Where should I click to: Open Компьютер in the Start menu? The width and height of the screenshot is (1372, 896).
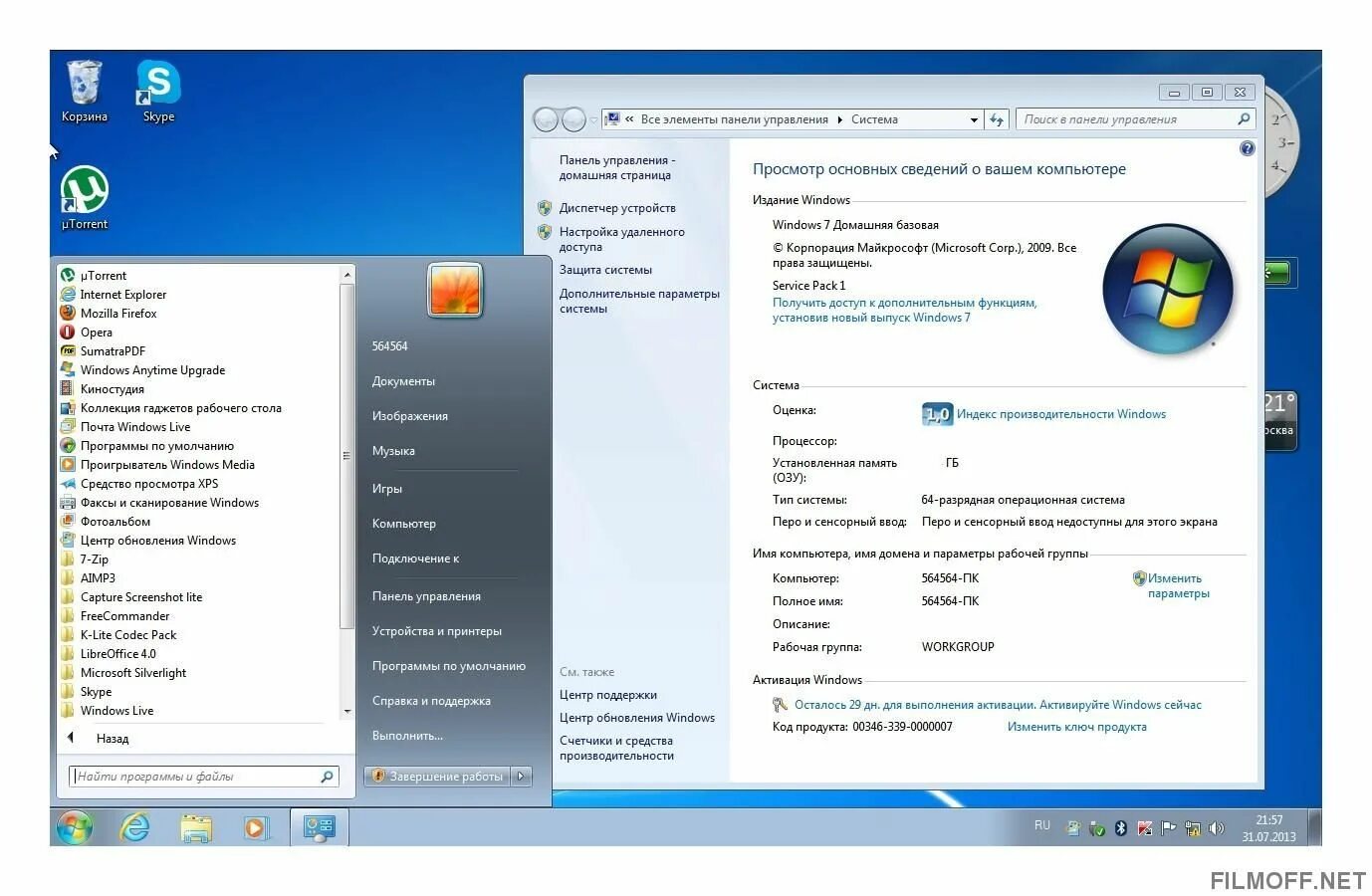point(404,524)
